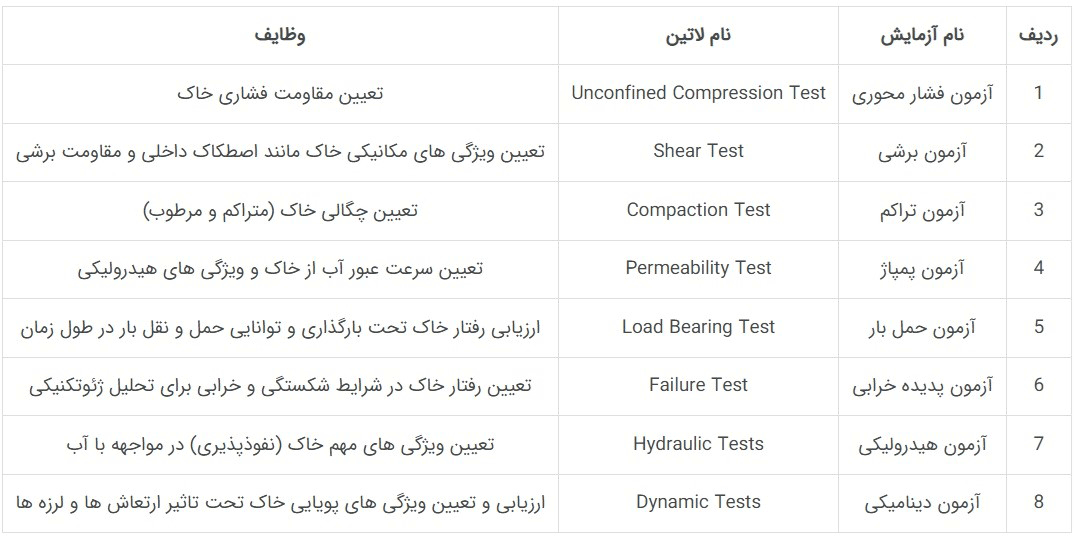The height and width of the screenshot is (541, 1080).
Task: Click the 'آزمون هیدرولیکی' cell
Action: pos(922,445)
